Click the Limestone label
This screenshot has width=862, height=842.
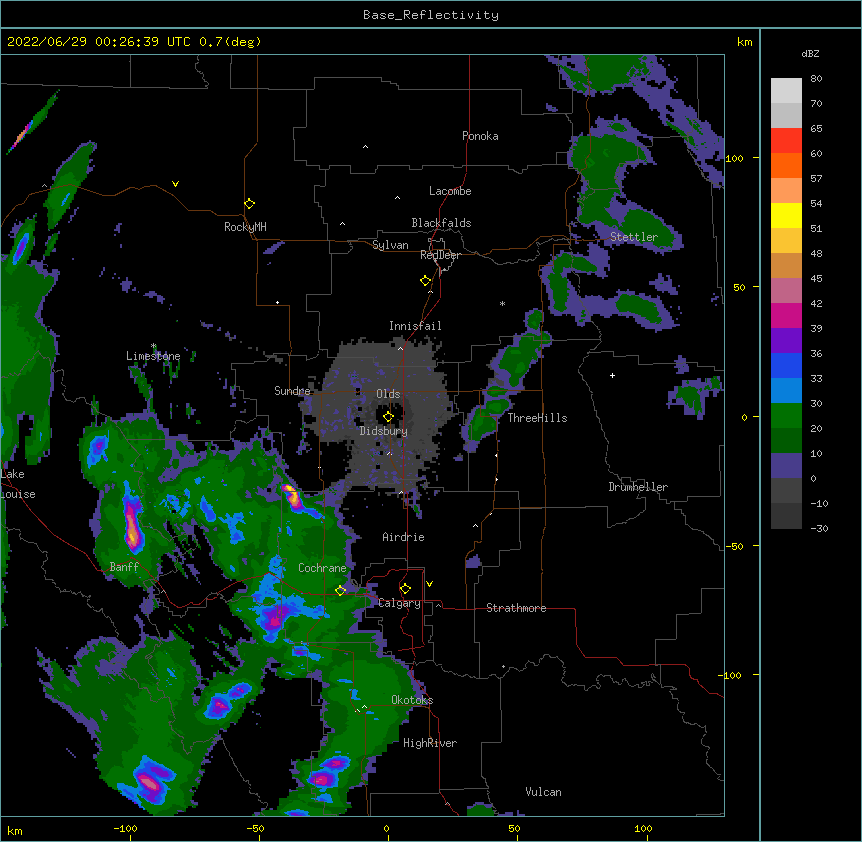pos(153,356)
